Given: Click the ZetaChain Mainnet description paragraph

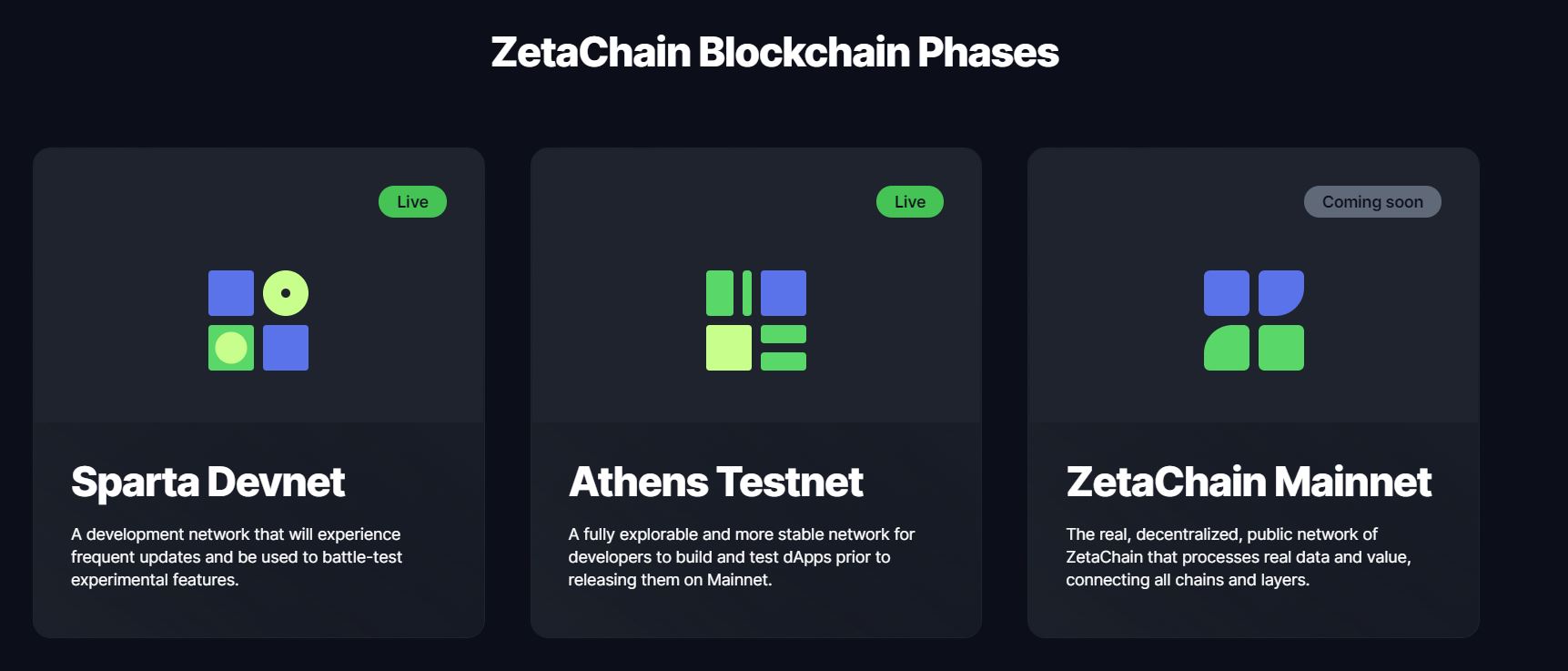Looking at the screenshot, I should pyautogui.click(x=1238, y=557).
